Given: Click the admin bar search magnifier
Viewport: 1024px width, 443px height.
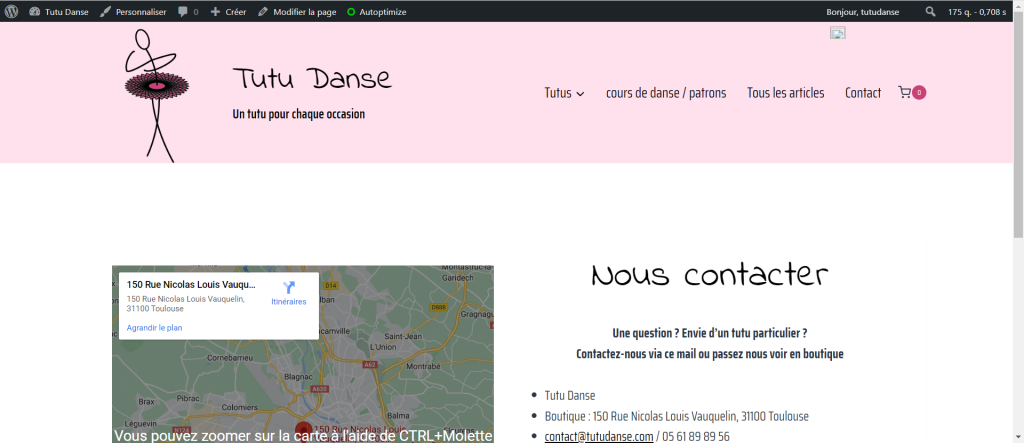Looking at the screenshot, I should (930, 12).
